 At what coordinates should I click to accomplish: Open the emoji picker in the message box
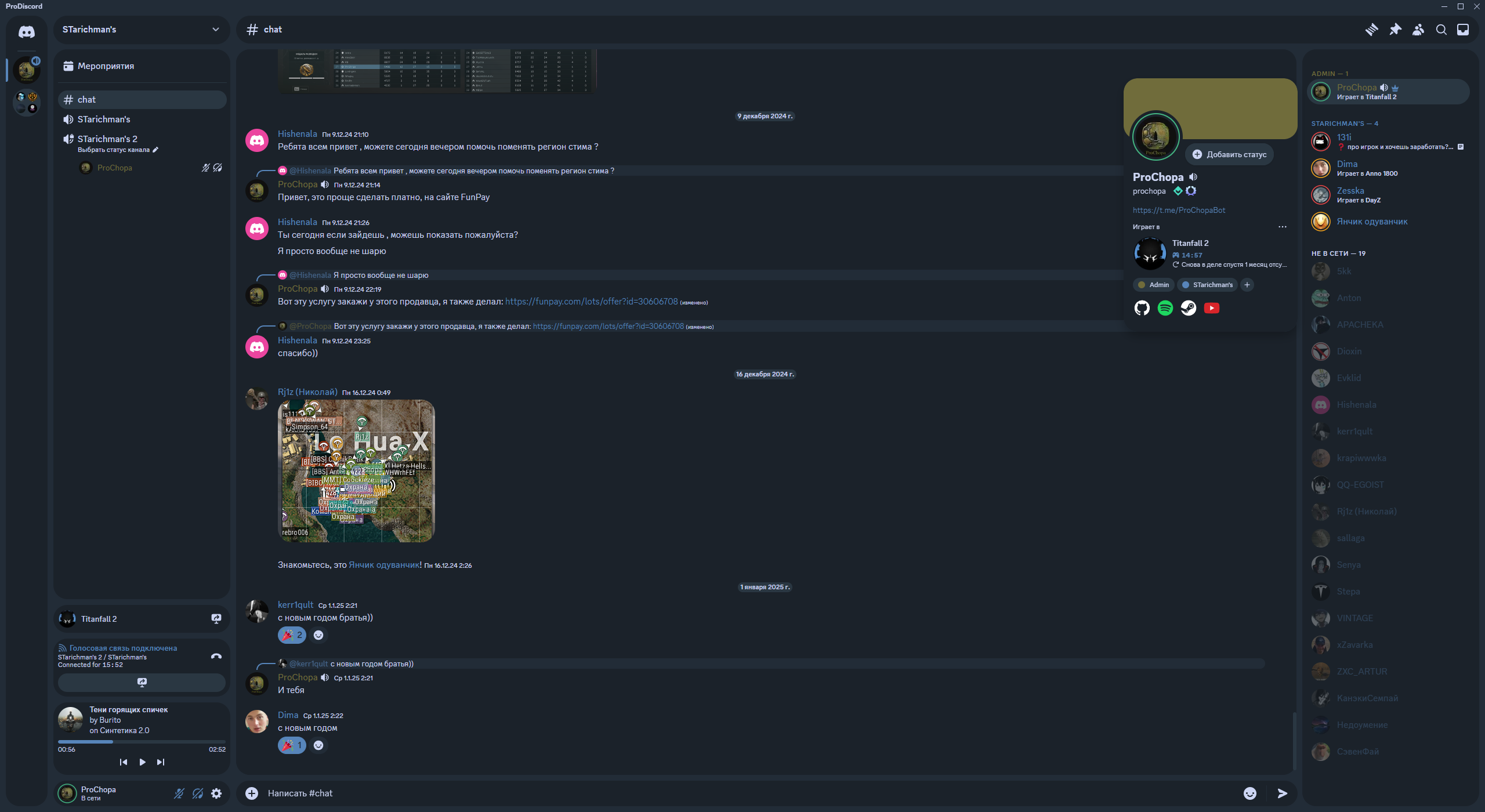click(x=1251, y=793)
